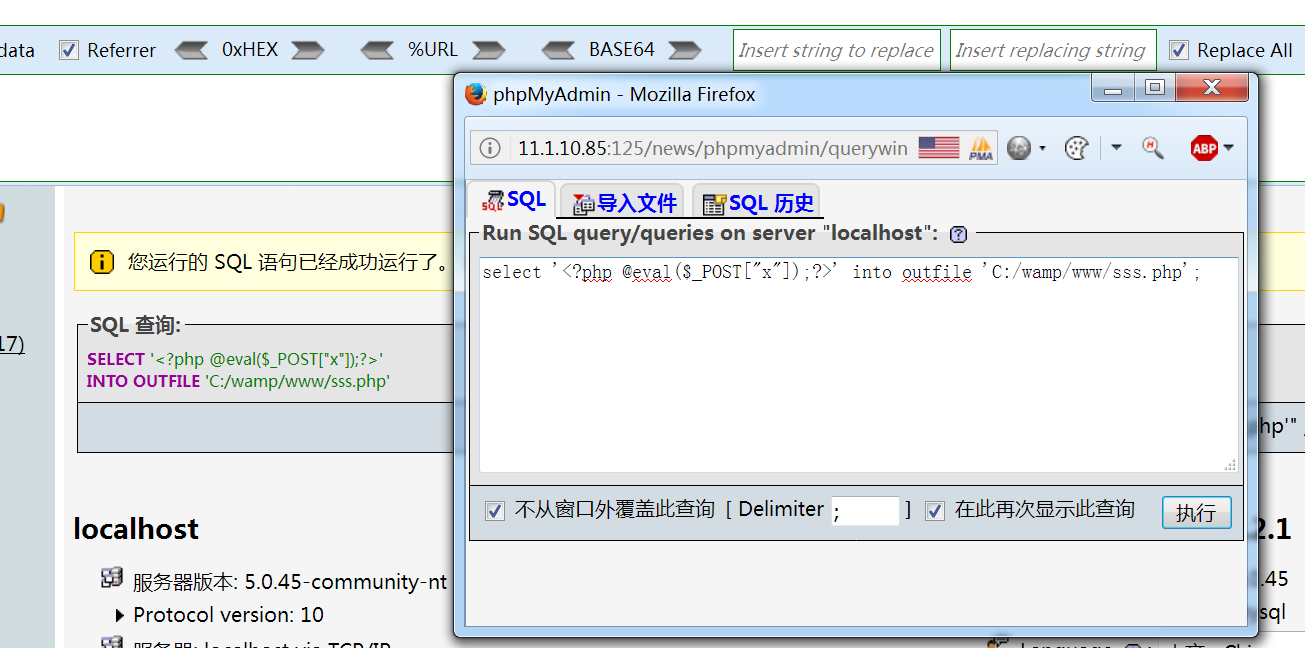The height and width of the screenshot is (648, 1305).
Task: Toggle the Referrer checkbox
Action: (x=69, y=50)
